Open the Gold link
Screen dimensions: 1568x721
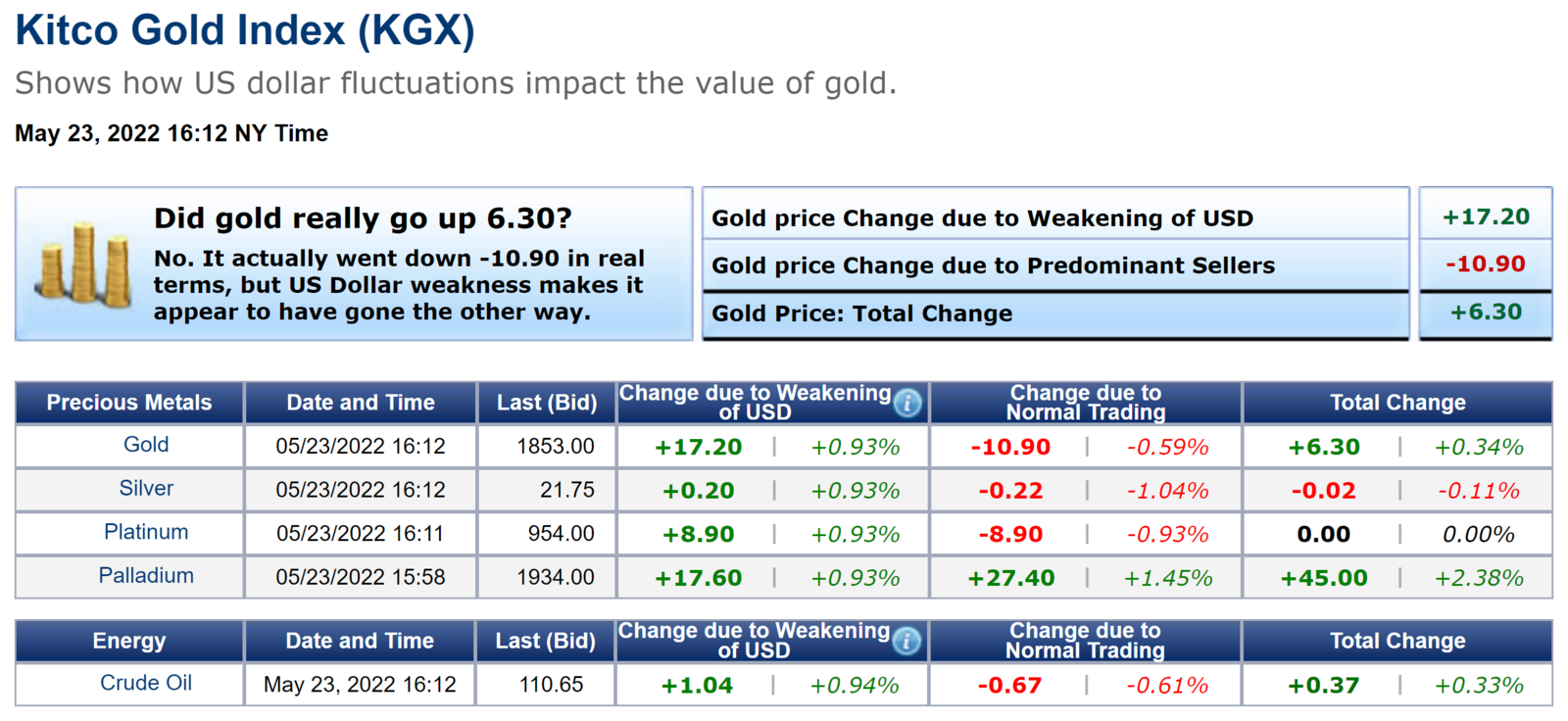pos(146,445)
